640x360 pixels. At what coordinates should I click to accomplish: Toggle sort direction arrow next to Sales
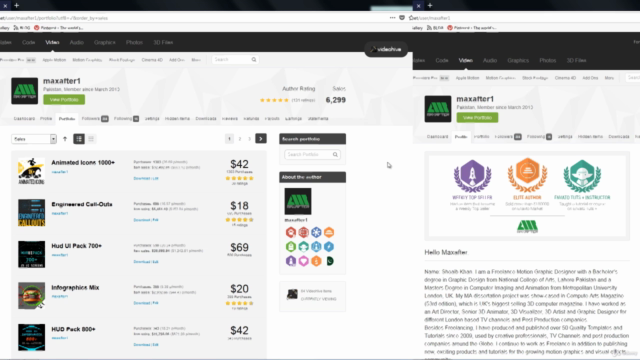[65, 139]
